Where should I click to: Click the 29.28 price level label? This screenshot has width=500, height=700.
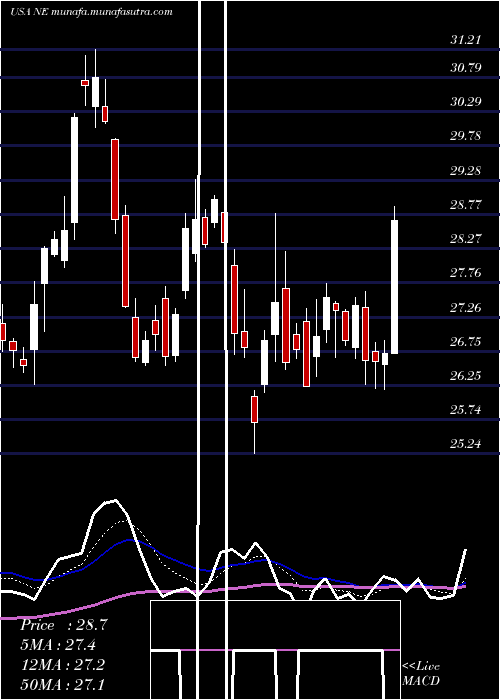click(465, 171)
